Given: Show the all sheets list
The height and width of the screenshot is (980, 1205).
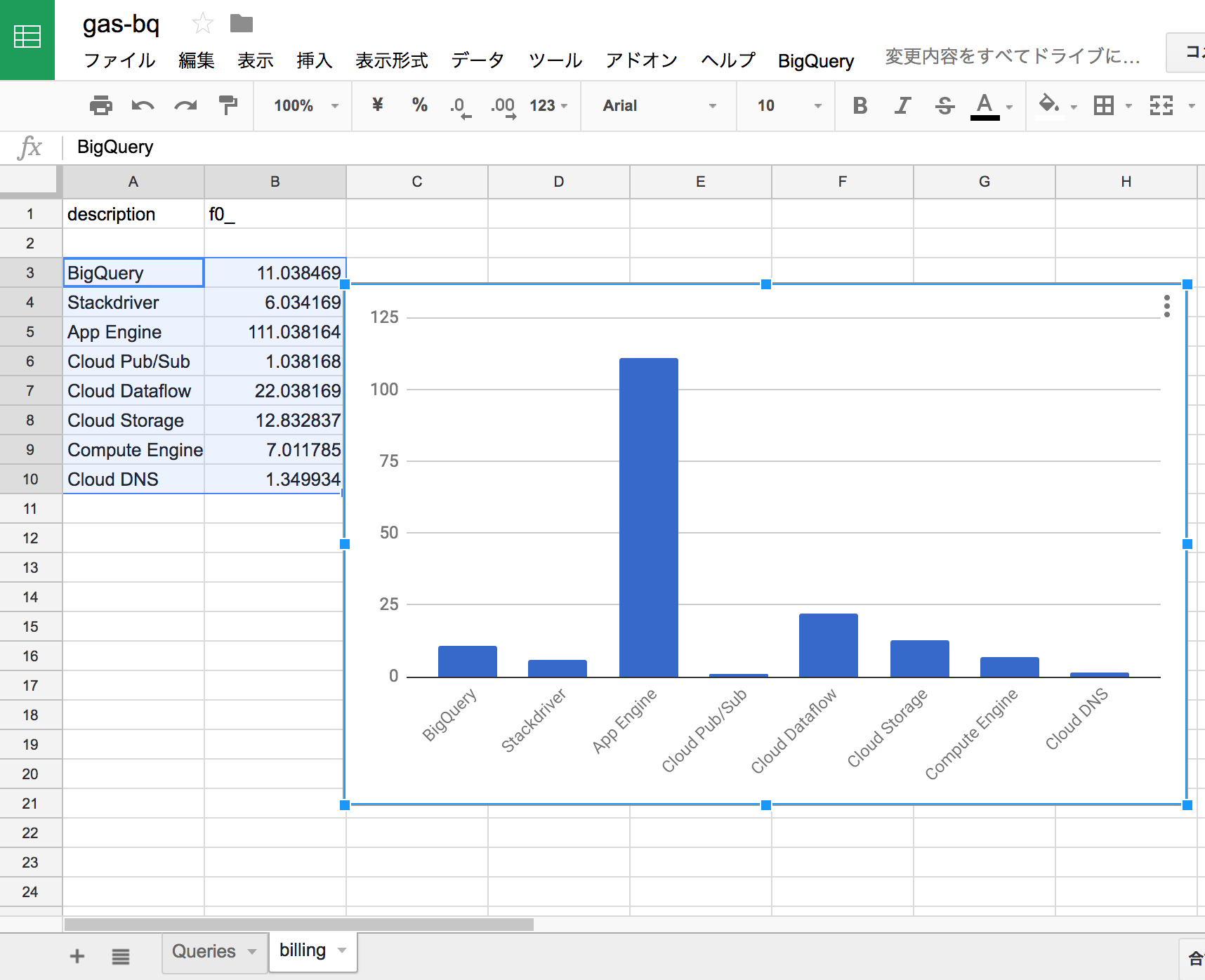Looking at the screenshot, I should pyautogui.click(x=121, y=956).
